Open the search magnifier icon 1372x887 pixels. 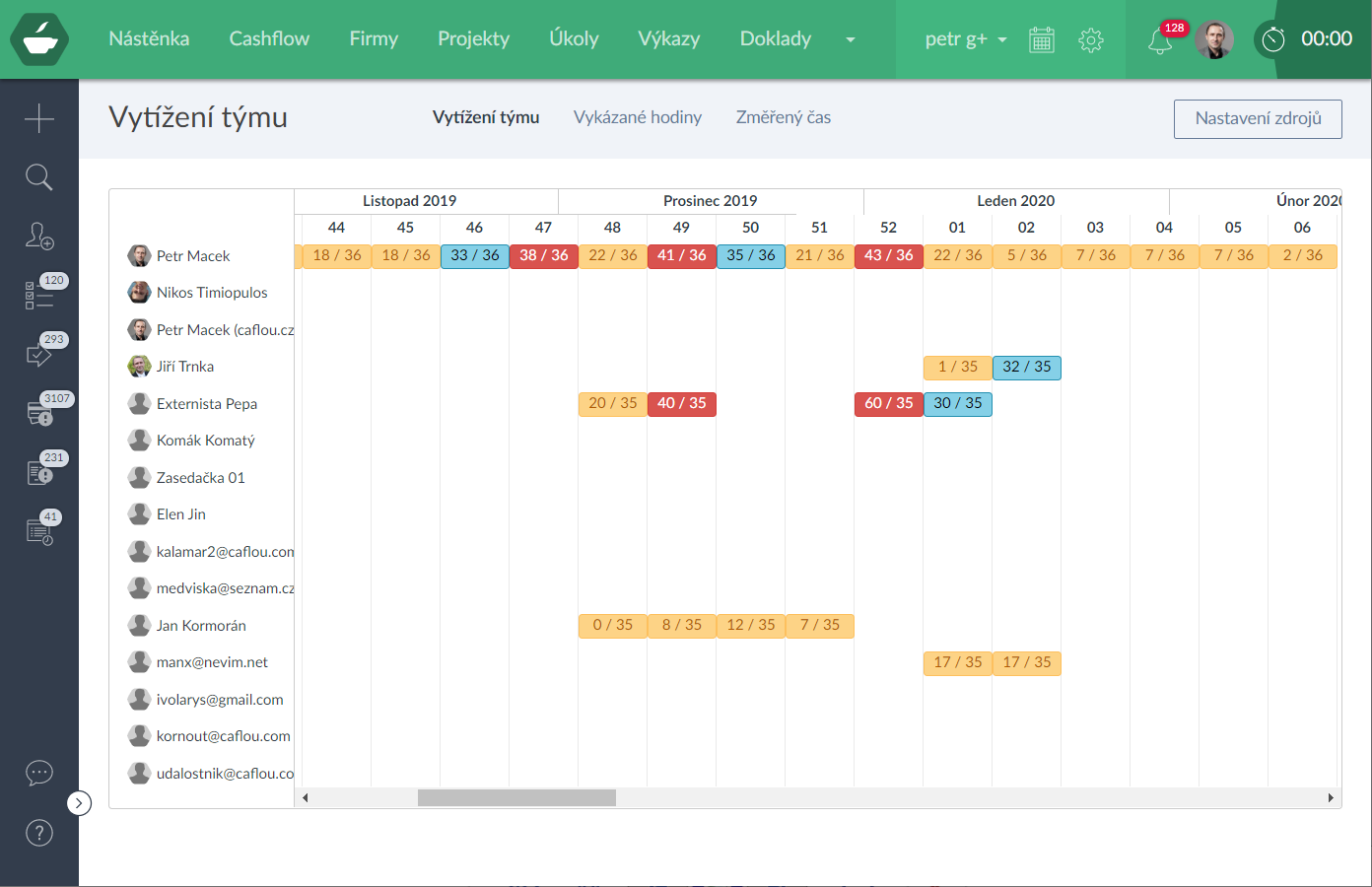[39, 177]
